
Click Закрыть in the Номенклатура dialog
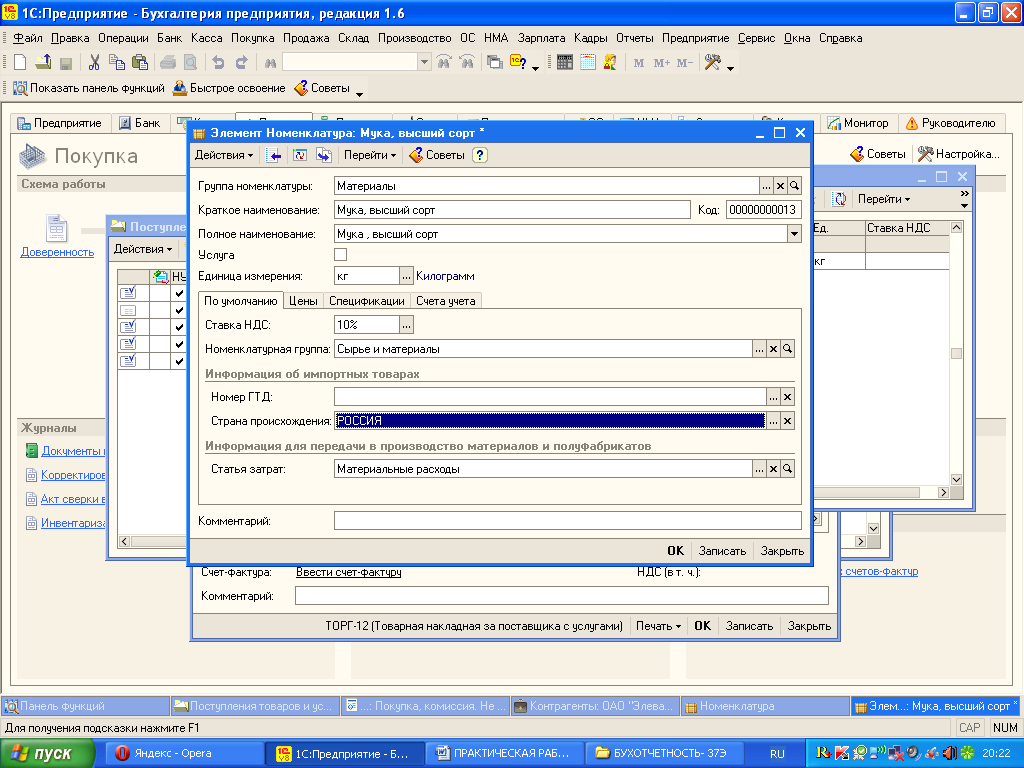[782, 551]
